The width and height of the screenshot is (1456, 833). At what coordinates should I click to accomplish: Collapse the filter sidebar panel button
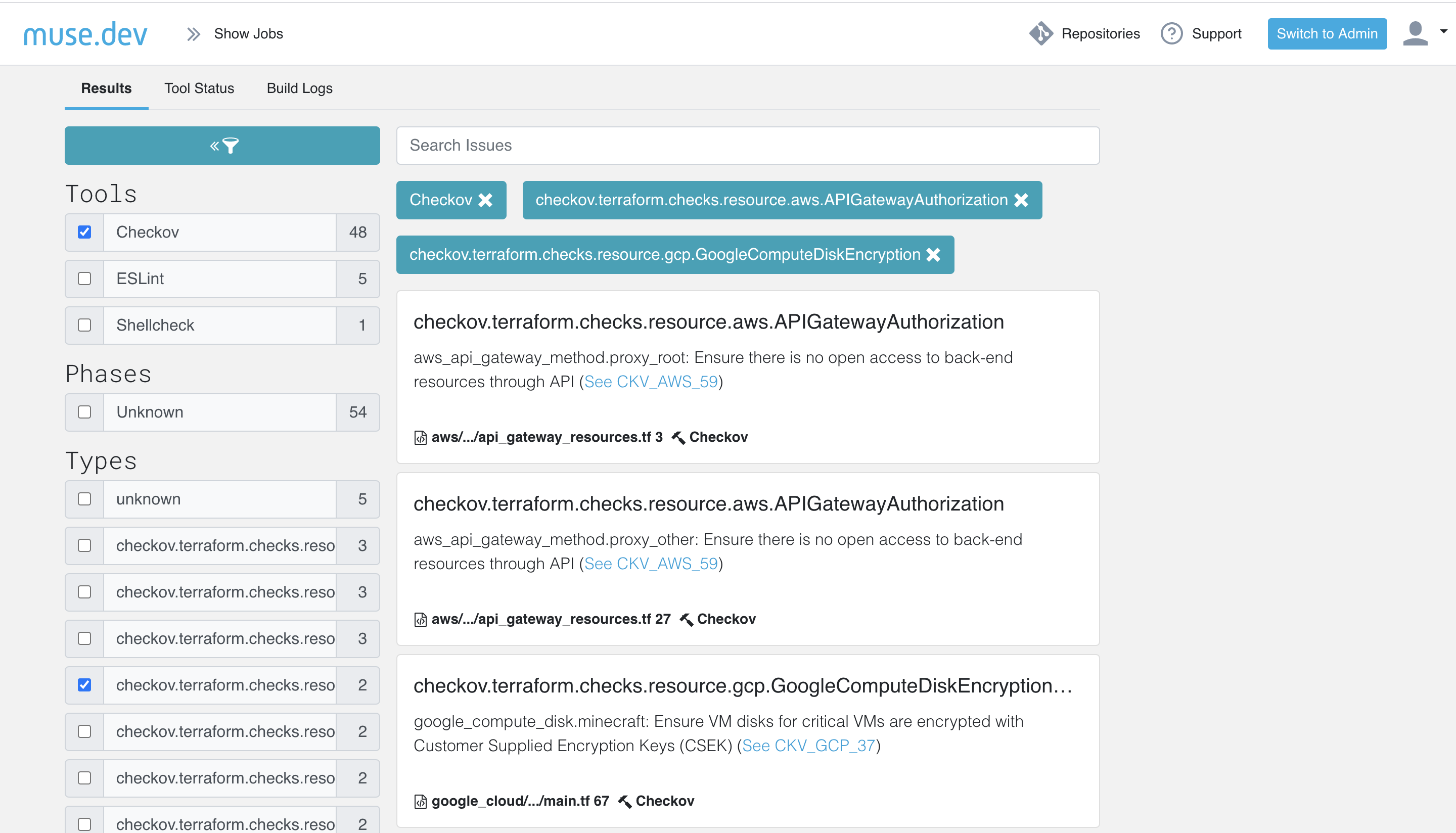pos(222,146)
